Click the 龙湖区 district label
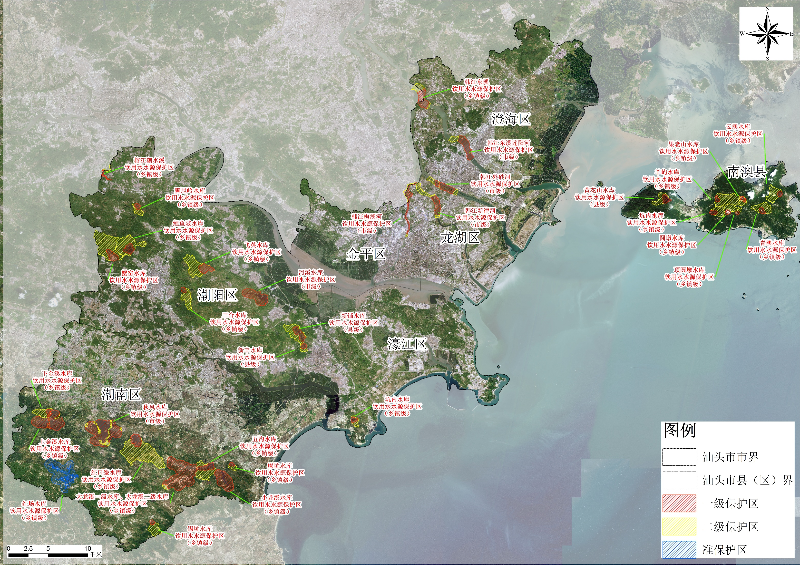This screenshot has height=565, width=800. click(x=461, y=238)
